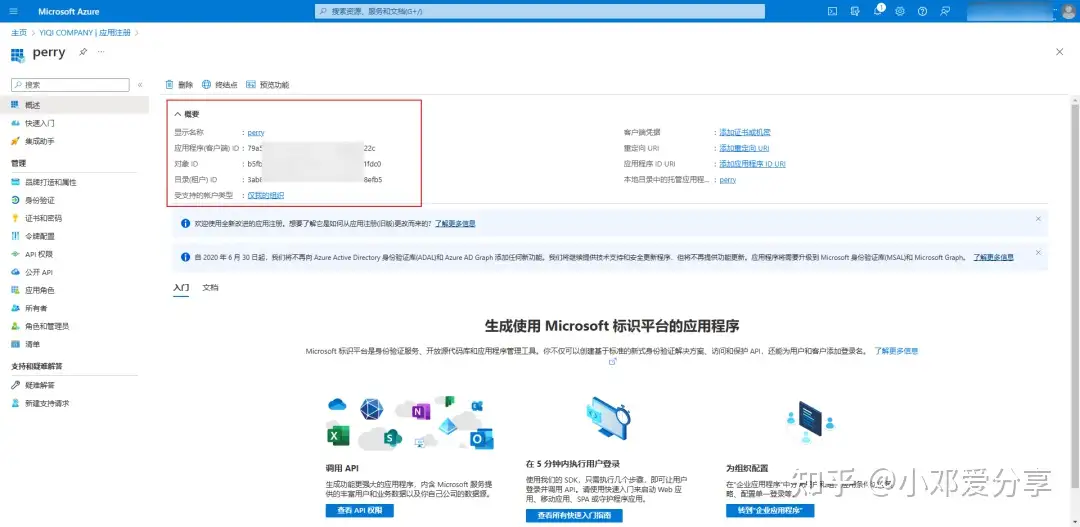This screenshot has height=527, width=1080.
Task: Open the Azure portal hamburger menu
Action: pyautogui.click(x=14, y=11)
